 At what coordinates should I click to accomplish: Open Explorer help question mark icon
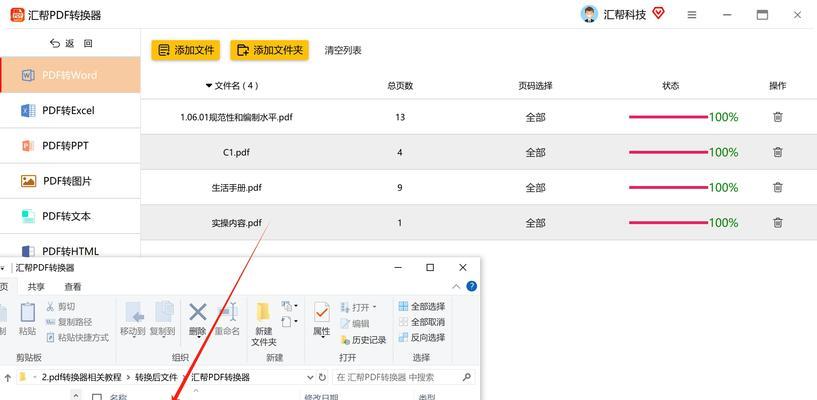[472, 286]
